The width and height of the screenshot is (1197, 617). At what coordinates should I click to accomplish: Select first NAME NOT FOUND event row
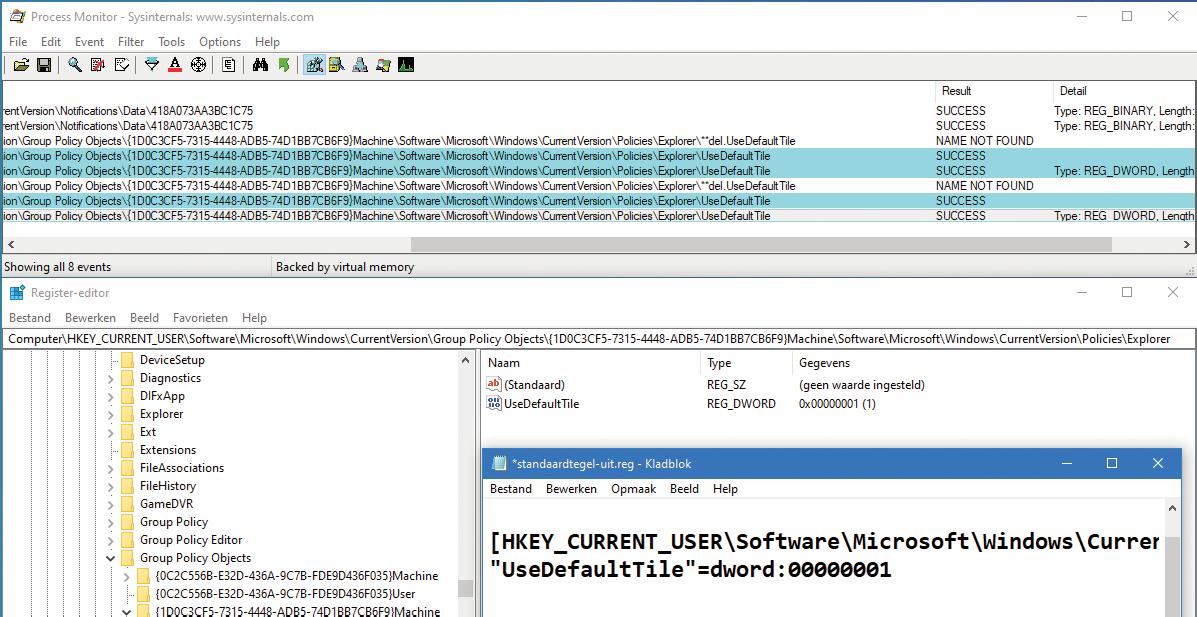pos(598,141)
